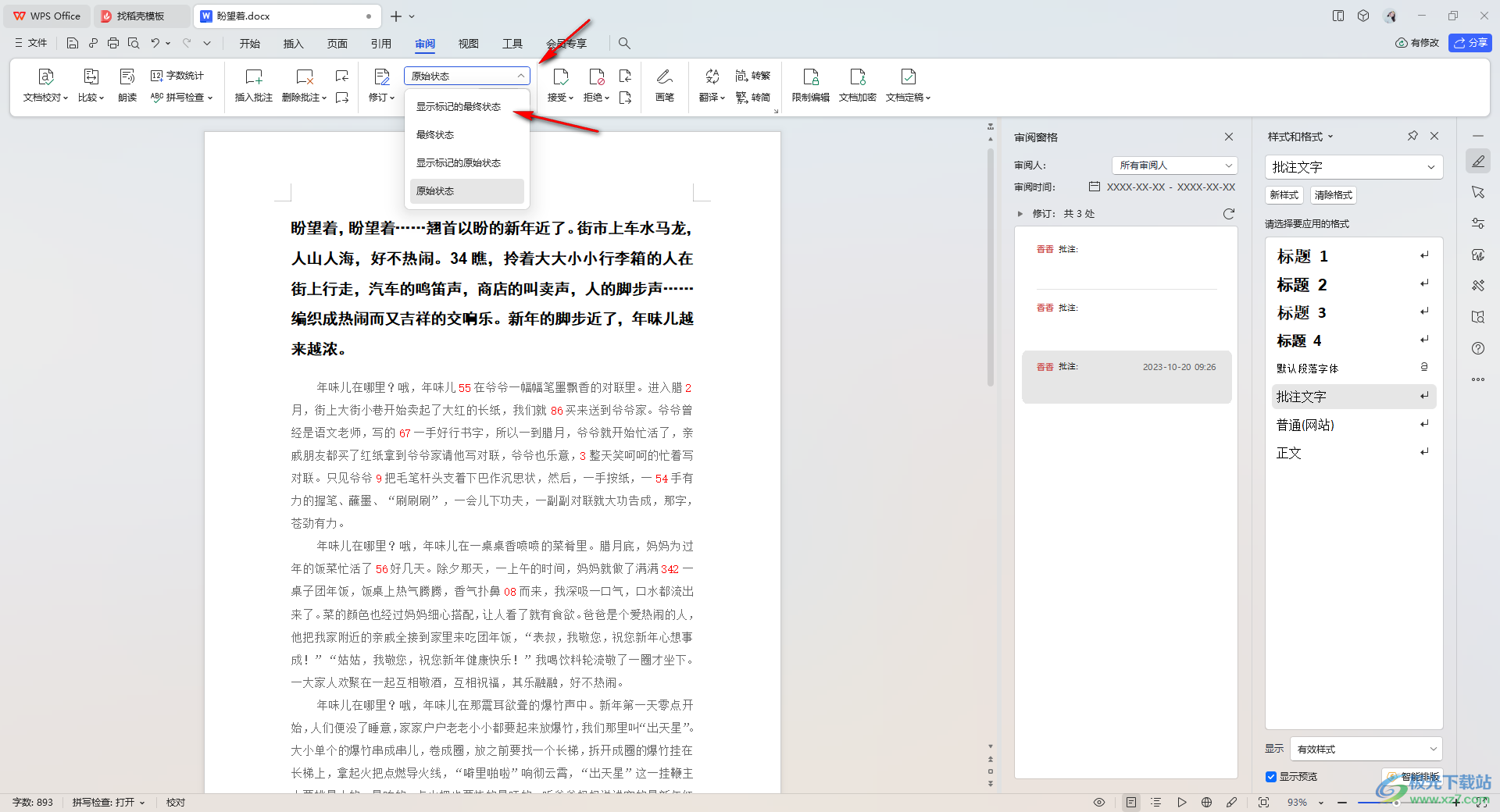Open the 文件 (File) menu
The height and width of the screenshot is (812, 1500).
coord(31,43)
